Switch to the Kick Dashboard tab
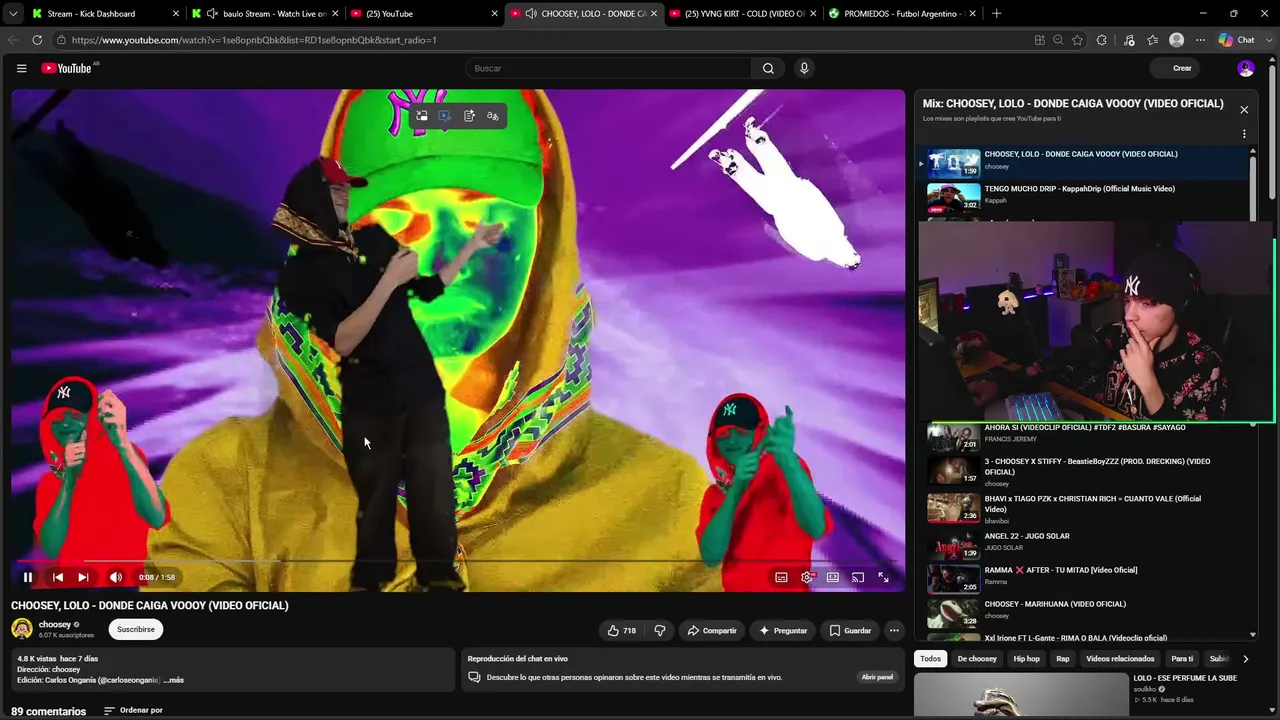 click(x=104, y=14)
